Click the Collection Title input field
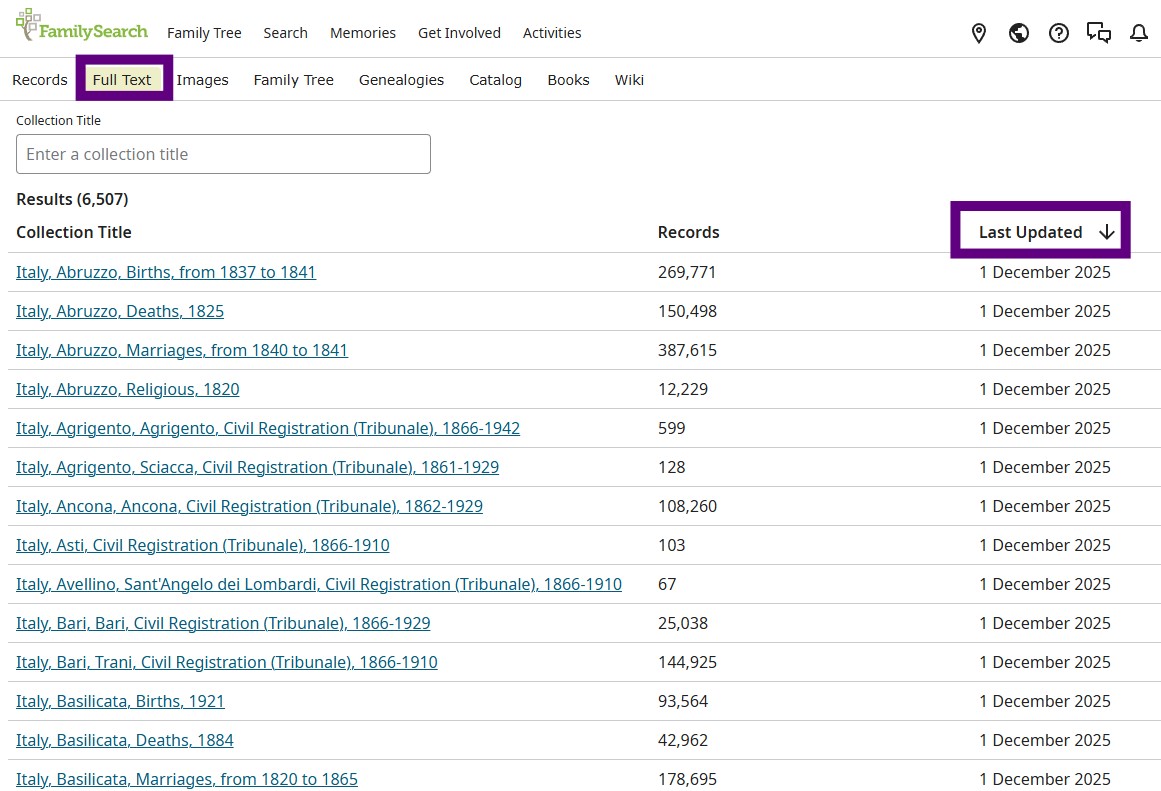The image size is (1161, 791). (x=223, y=154)
